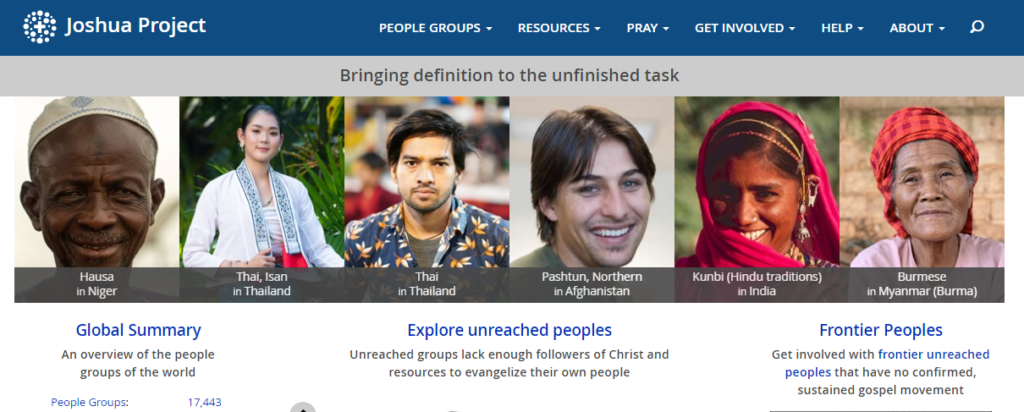Expand the People Groups dropdown menu
The height and width of the screenshot is (412, 1024).
coord(436,28)
